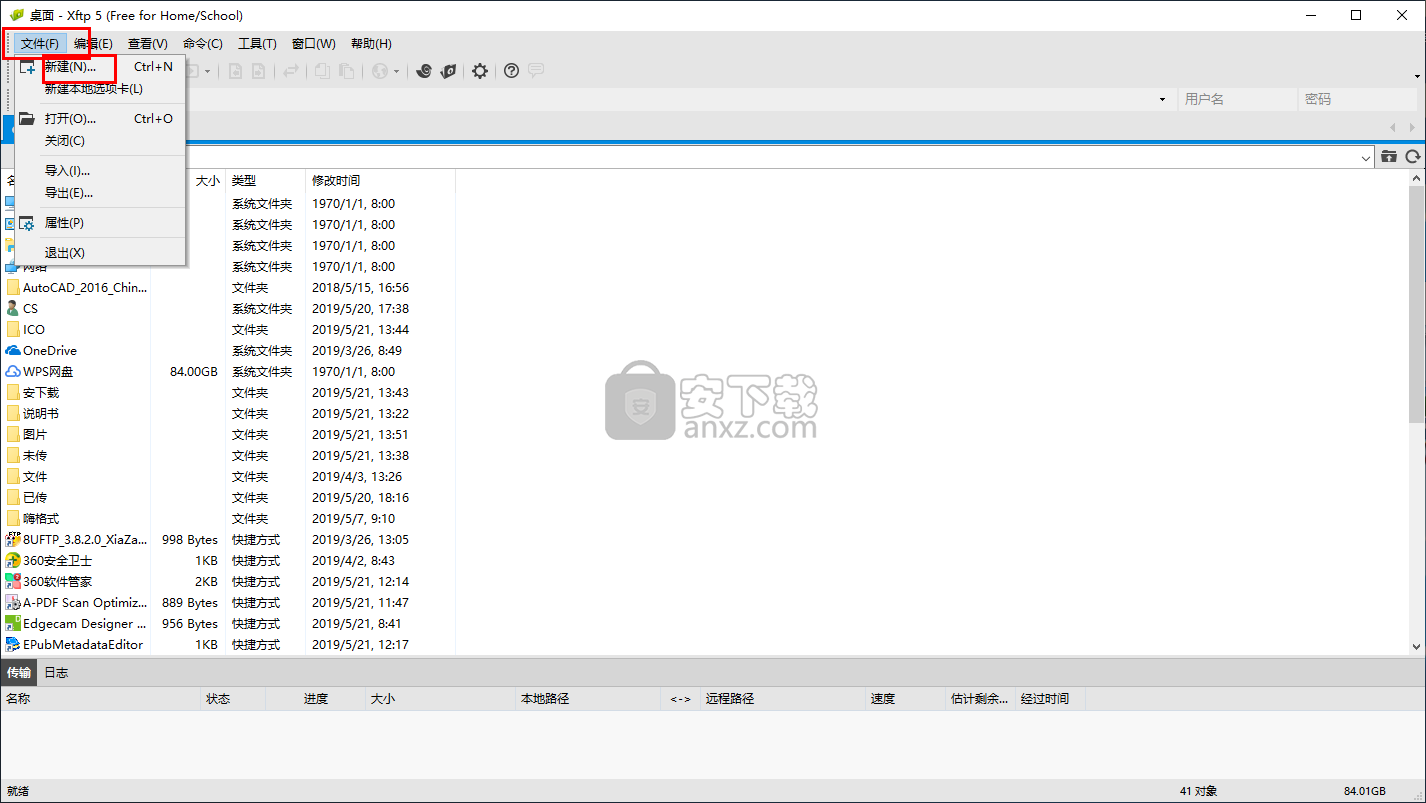Choose 关闭(C) menu entry

[x=100, y=141]
